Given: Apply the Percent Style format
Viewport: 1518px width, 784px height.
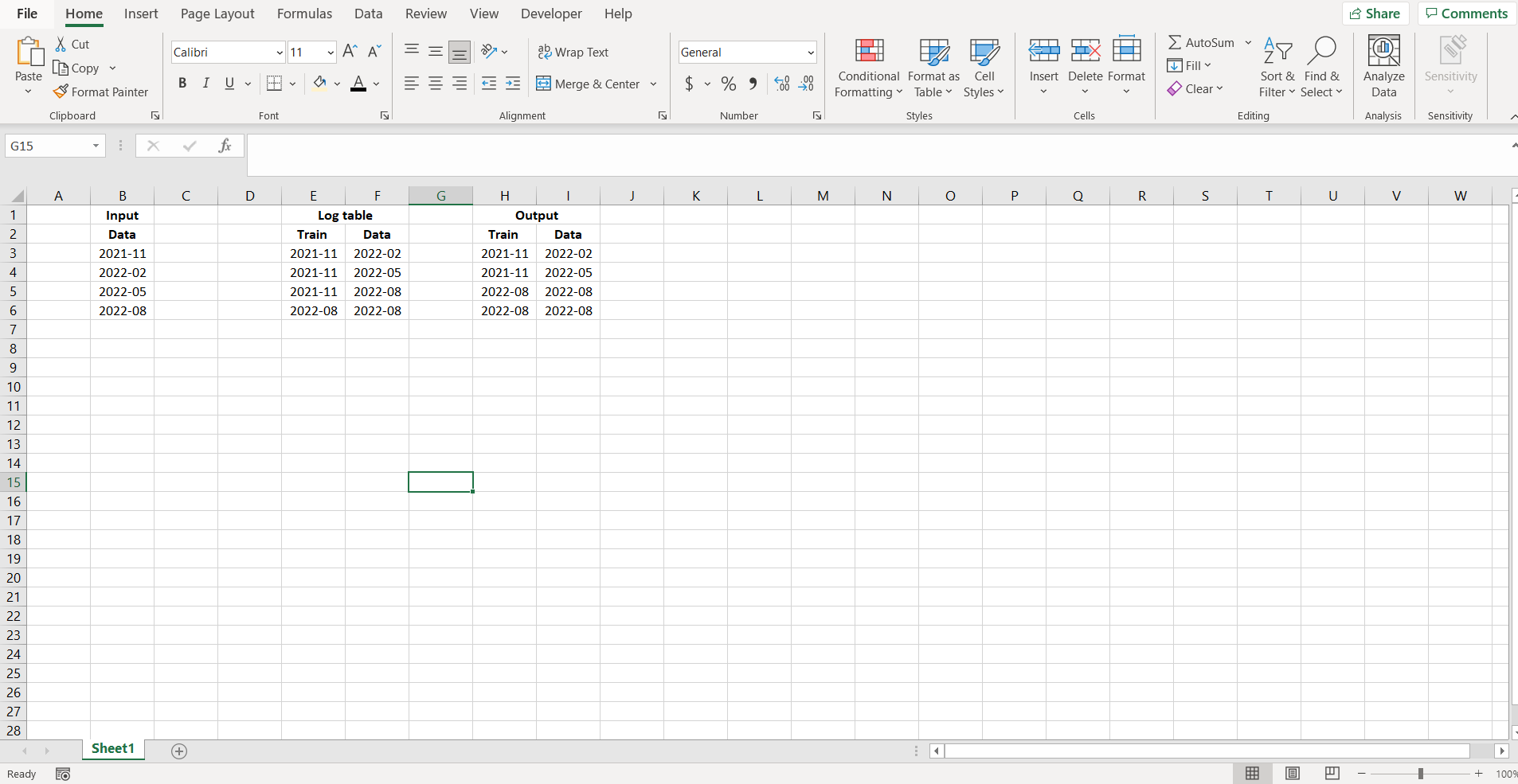Looking at the screenshot, I should 728,84.
